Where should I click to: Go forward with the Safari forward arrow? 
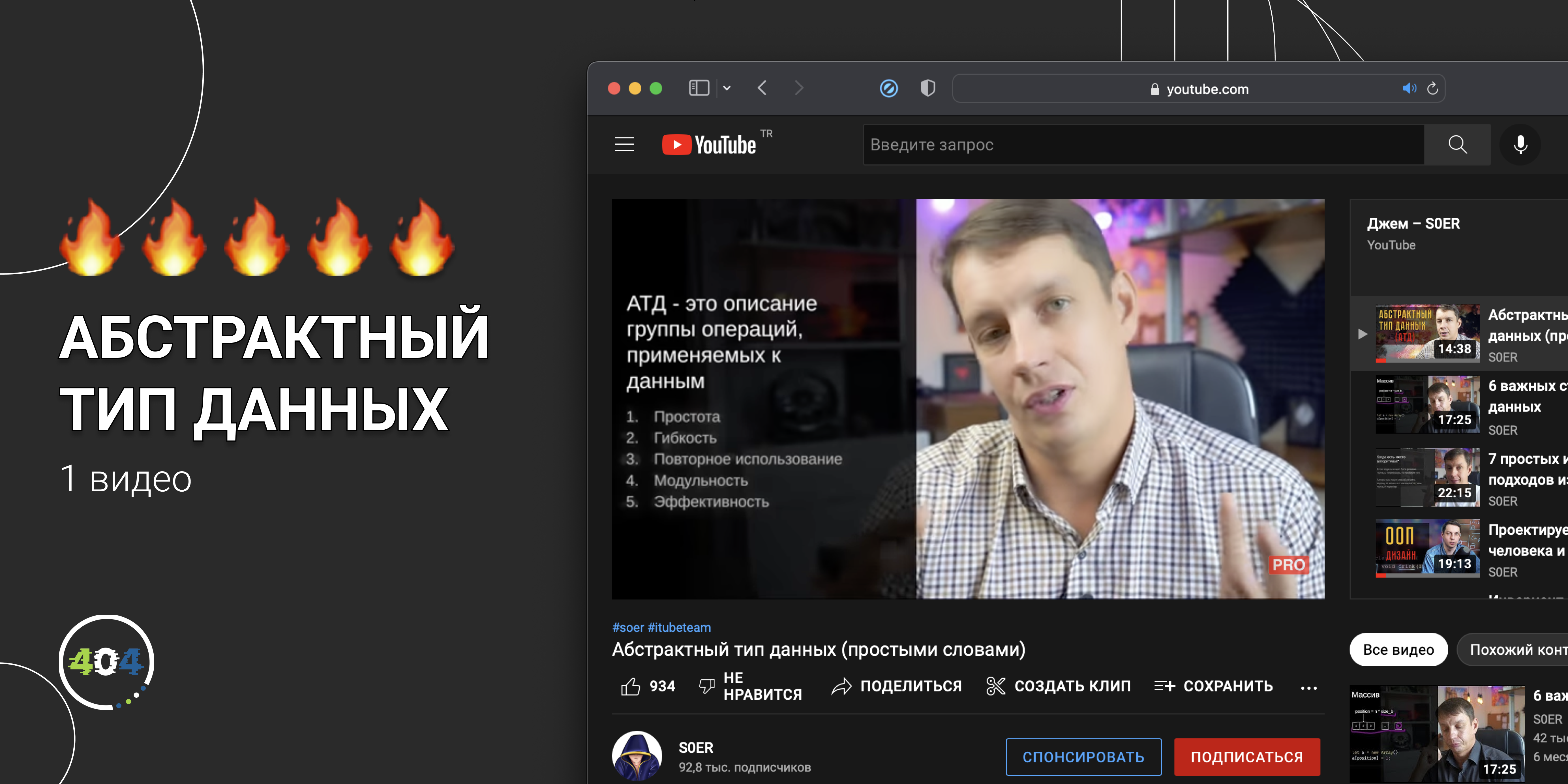point(799,88)
